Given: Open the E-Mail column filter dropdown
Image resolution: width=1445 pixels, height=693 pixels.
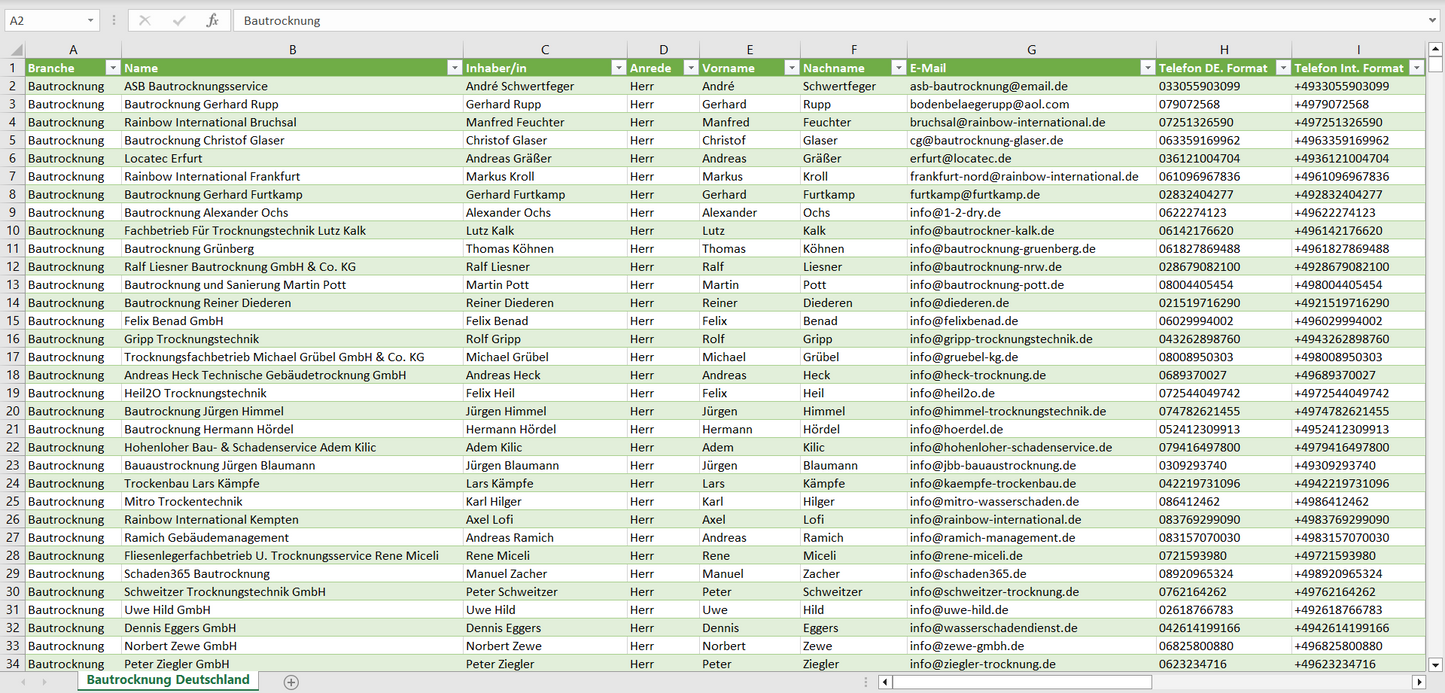Looking at the screenshot, I should click(x=1146, y=68).
